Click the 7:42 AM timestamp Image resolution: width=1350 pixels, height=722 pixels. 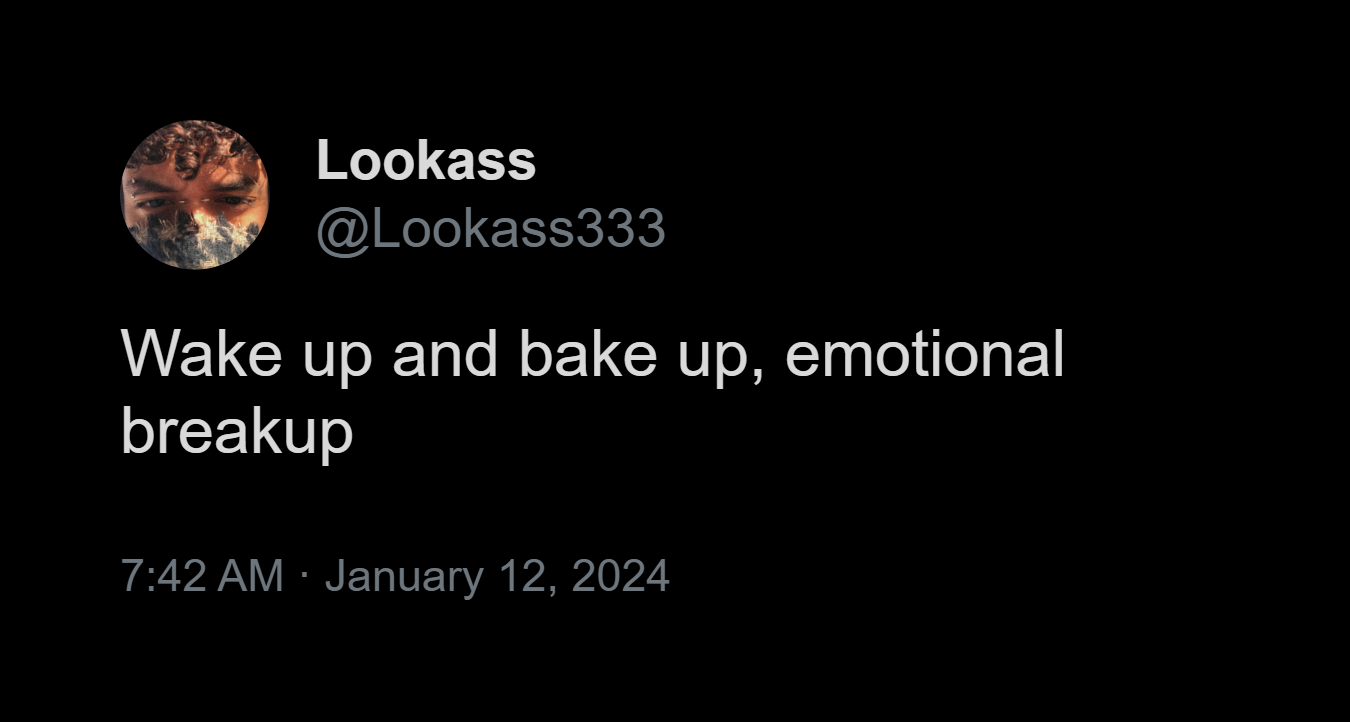[x=202, y=577]
